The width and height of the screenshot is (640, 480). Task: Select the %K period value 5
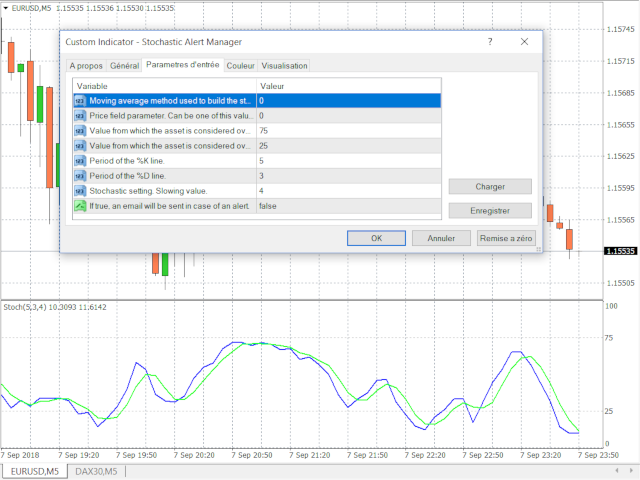point(349,161)
